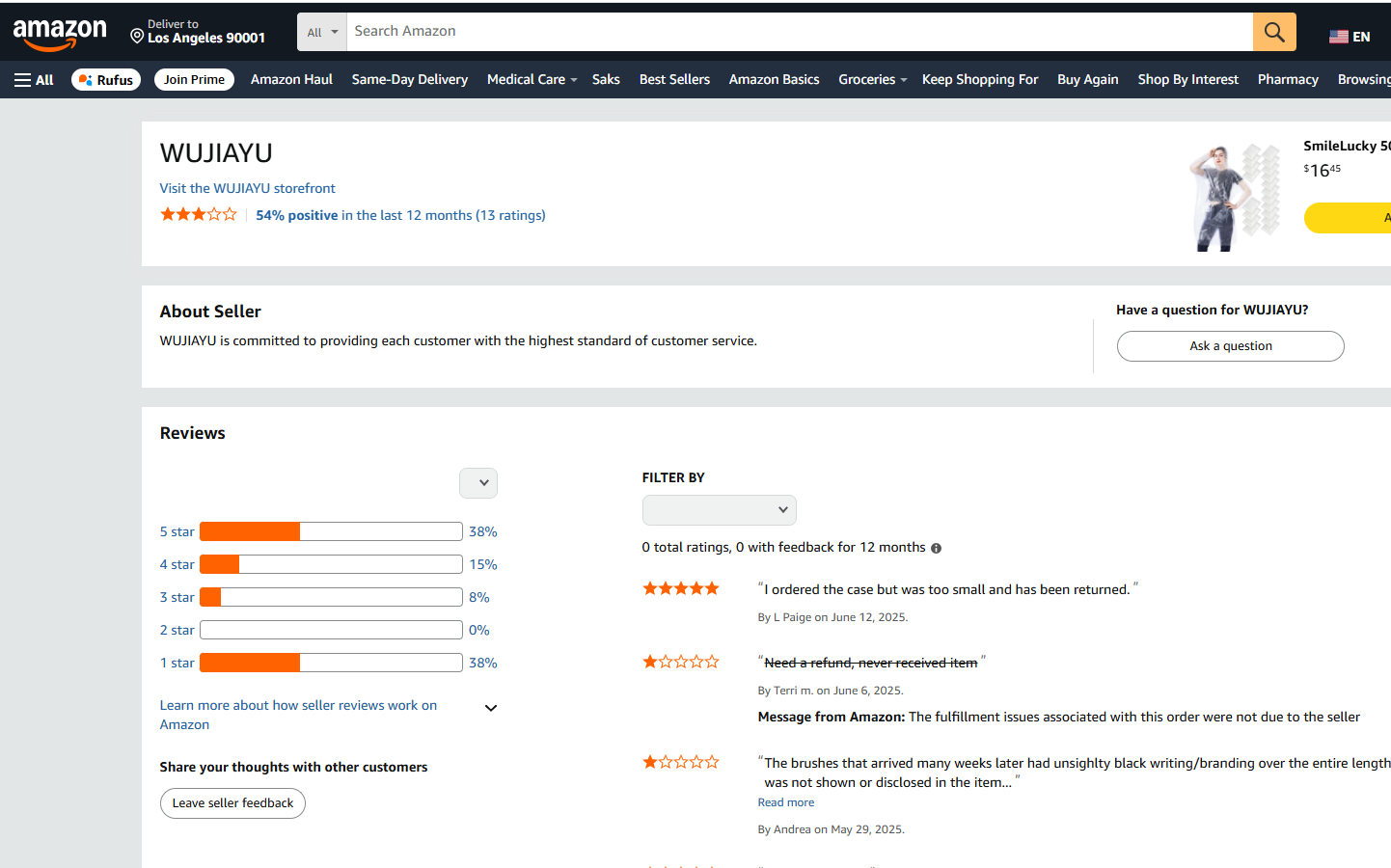Open the All hamburger menu

click(34, 80)
